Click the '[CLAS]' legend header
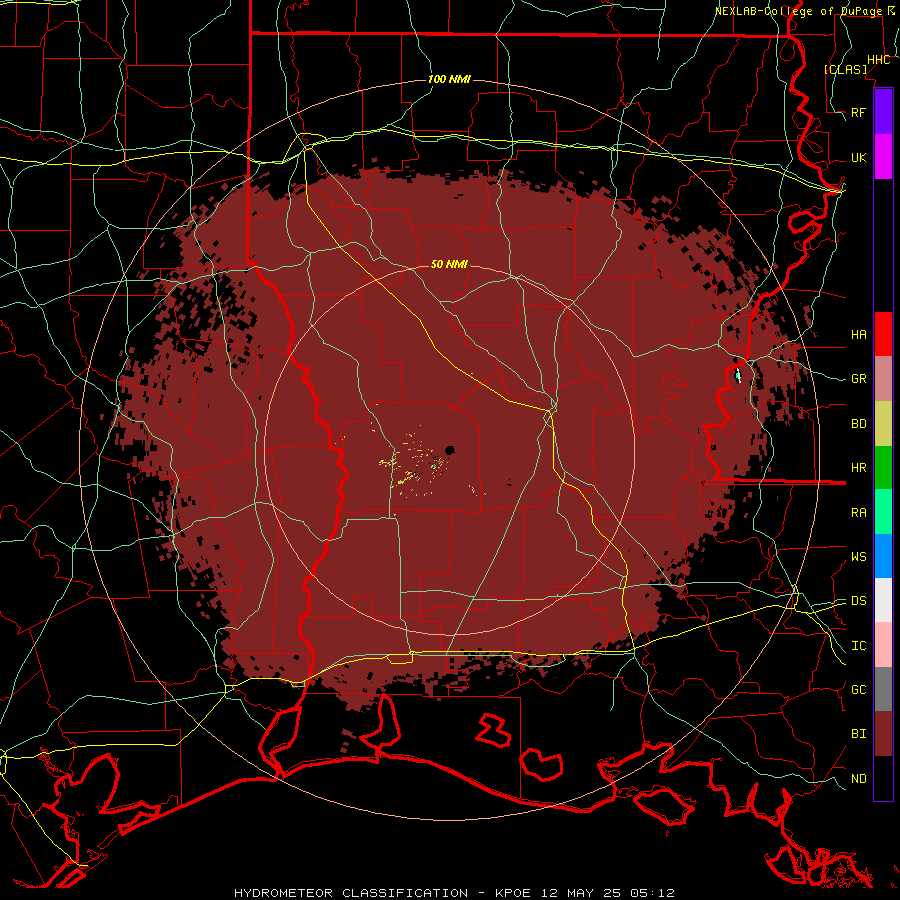The width and height of the screenshot is (900, 900). coord(845,69)
